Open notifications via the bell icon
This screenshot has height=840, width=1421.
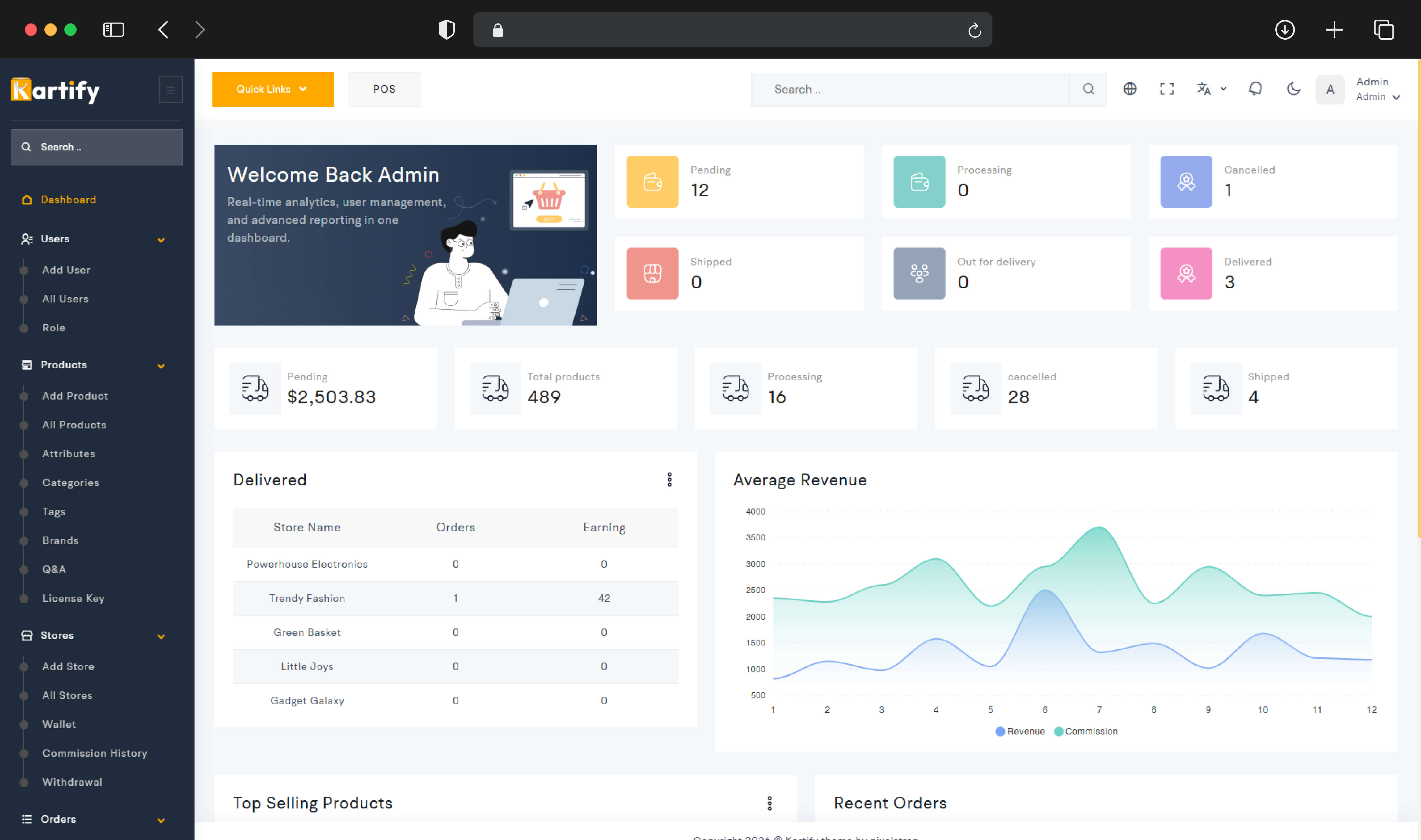pyautogui.click(x=1255, y=89)
